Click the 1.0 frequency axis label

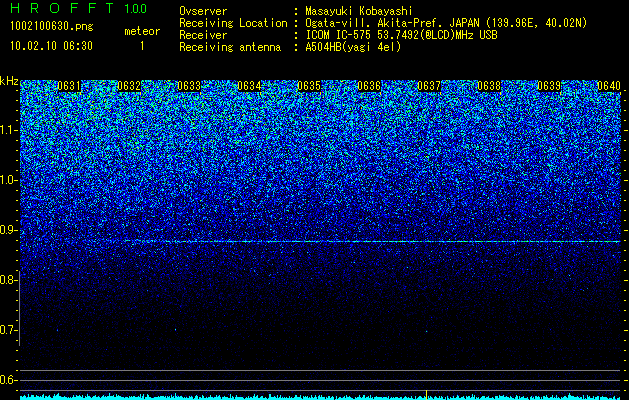coord(8,180)
